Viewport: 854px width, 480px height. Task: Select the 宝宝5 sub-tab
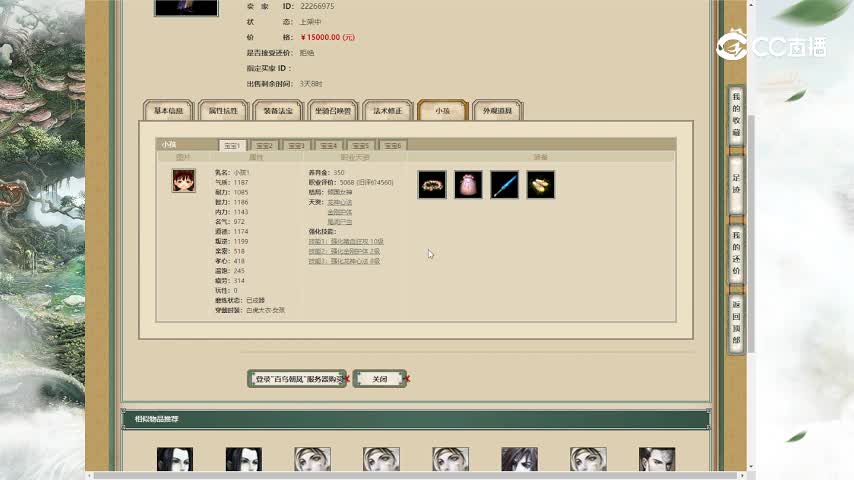(361, 145)
